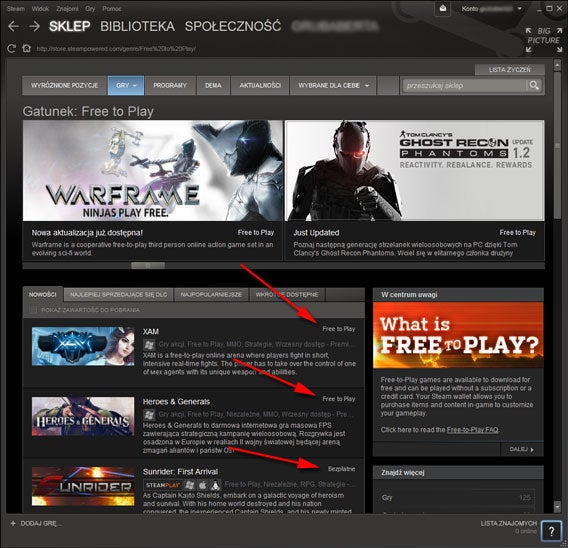Open the help question mark icon
568x548 pixels.
[551, 531]
